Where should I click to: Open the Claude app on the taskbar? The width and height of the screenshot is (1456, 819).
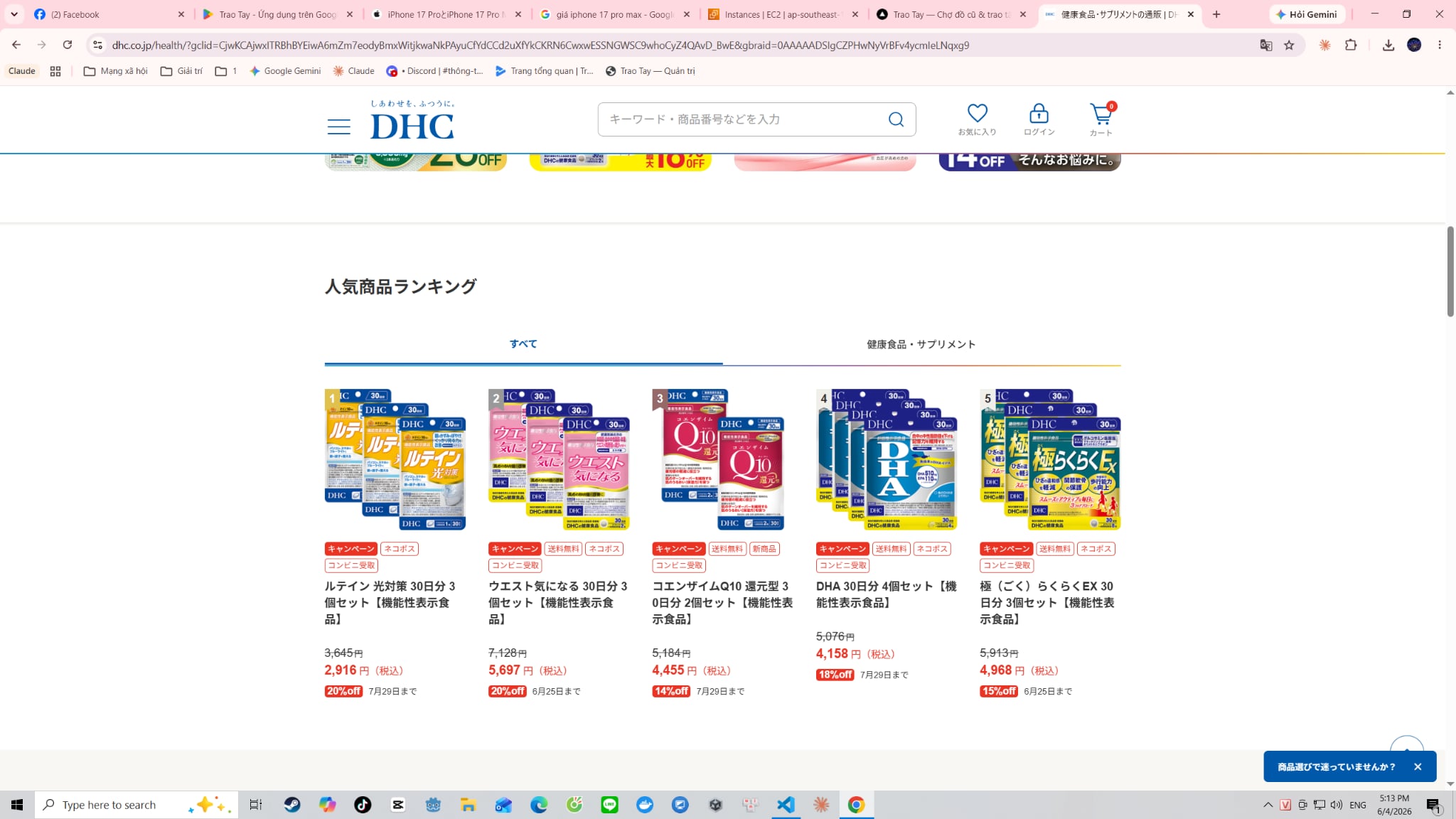821,805
